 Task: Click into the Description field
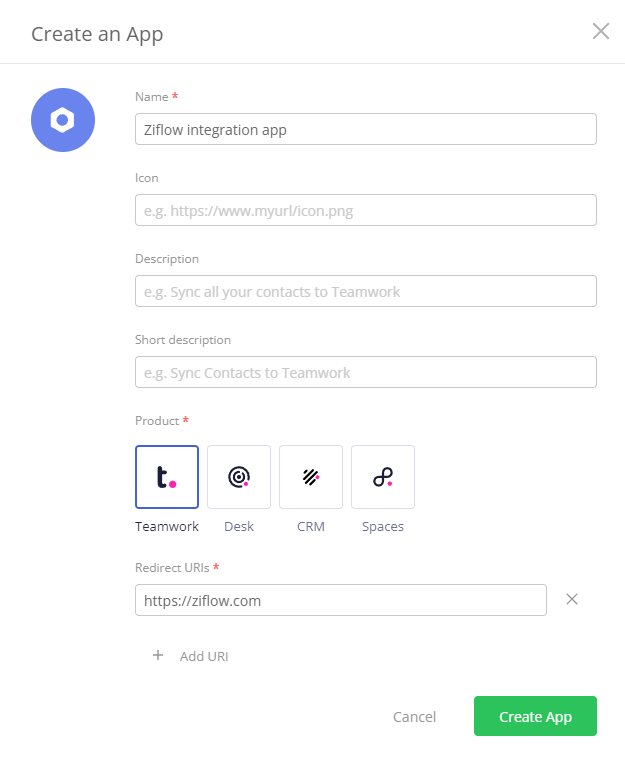click(x=365, y=291)
